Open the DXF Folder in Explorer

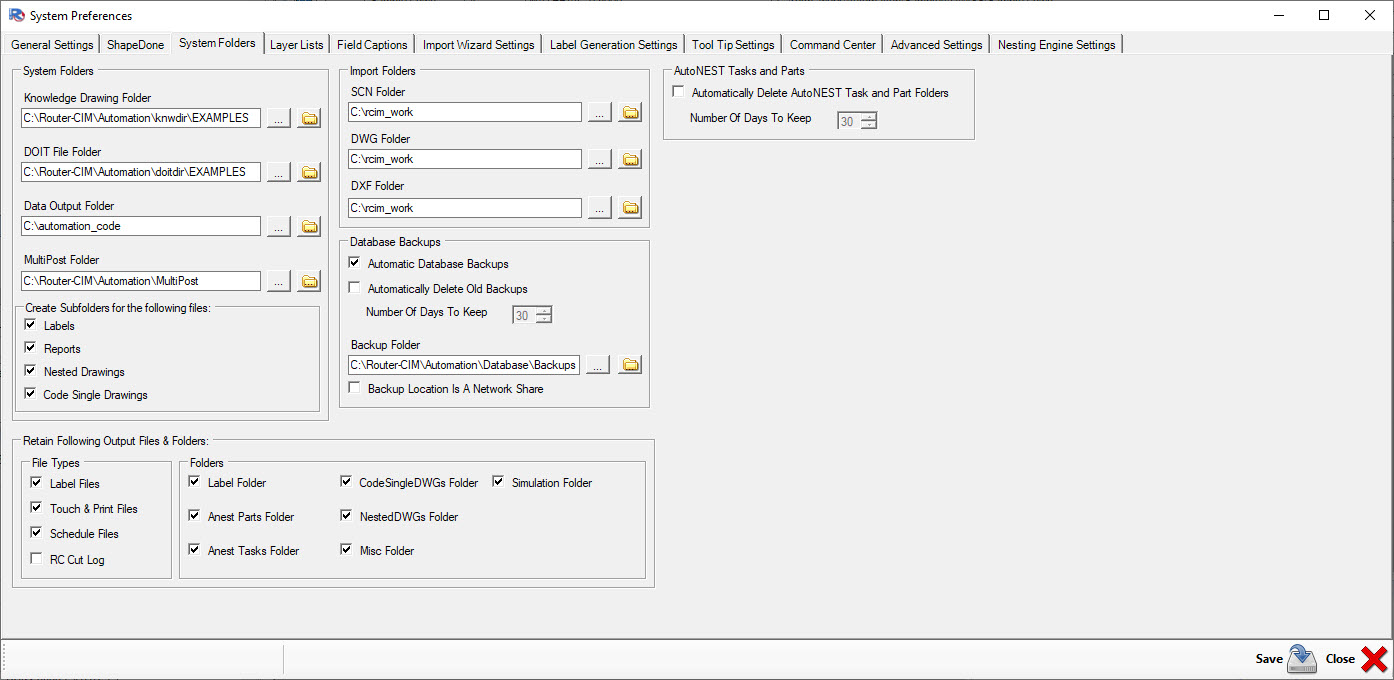630,207
